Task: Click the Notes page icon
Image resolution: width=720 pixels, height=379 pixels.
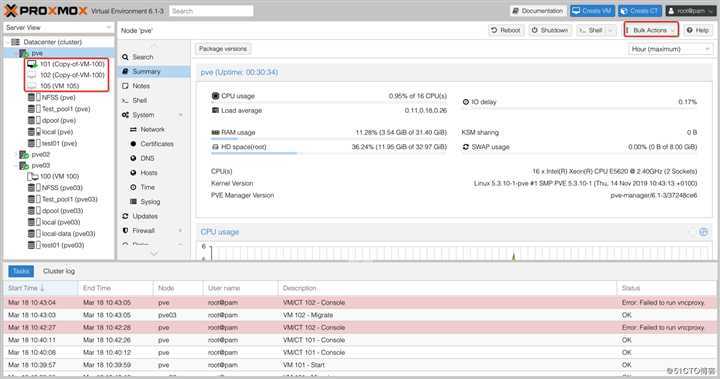Action: point(125,86)
